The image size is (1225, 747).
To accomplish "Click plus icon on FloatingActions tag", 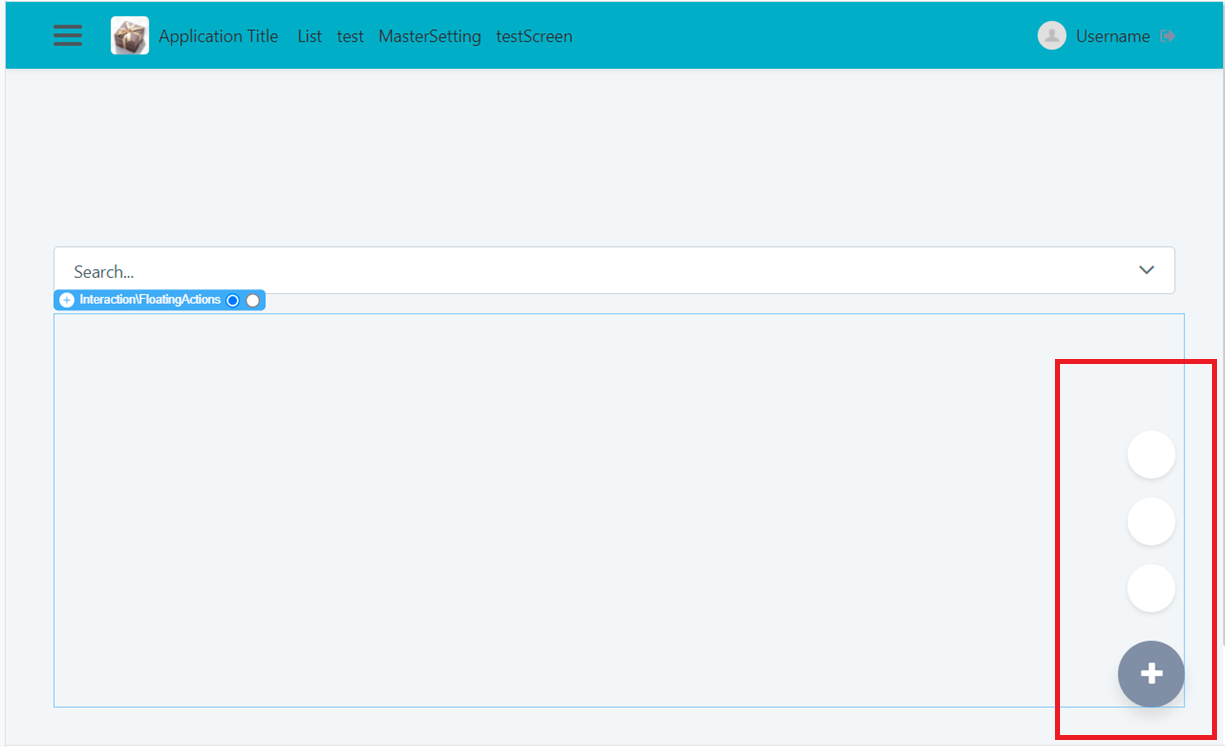I will click(x=67, y=300).
